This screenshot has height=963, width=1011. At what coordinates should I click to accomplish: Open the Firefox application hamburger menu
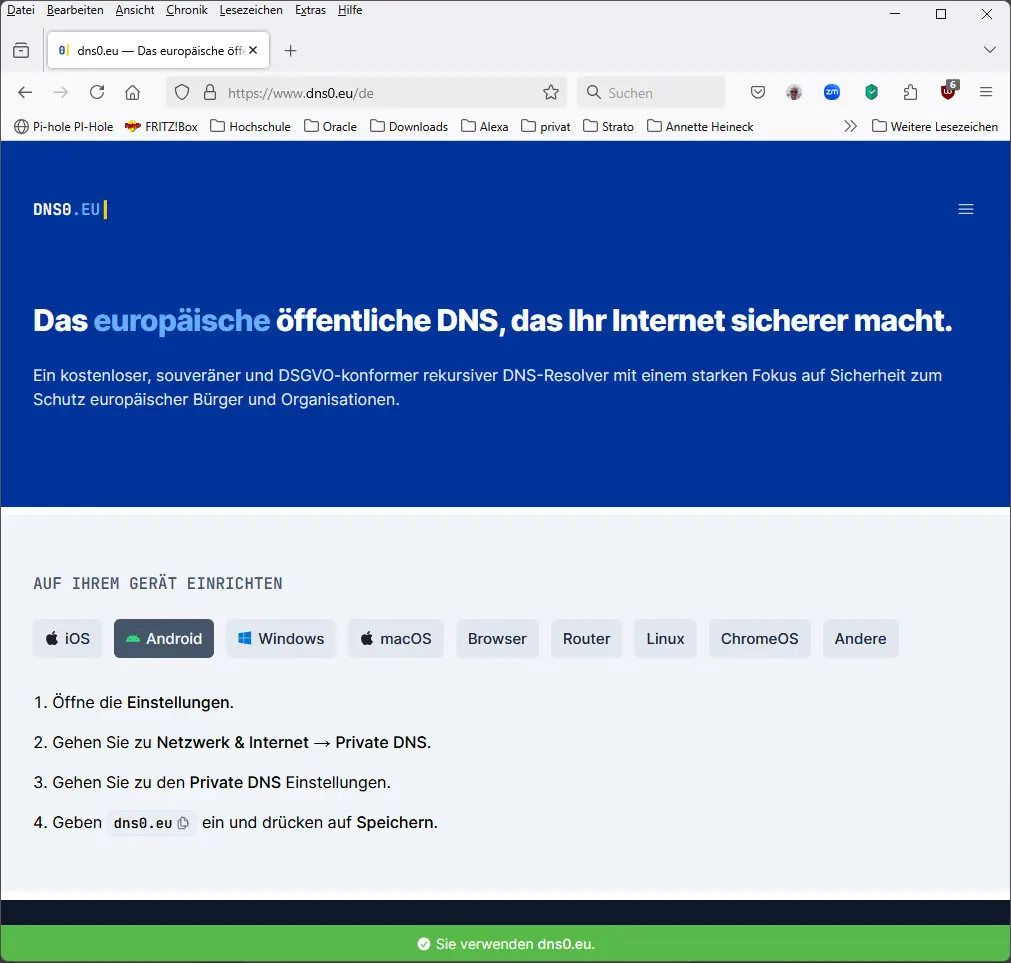(x=986, y=93)
